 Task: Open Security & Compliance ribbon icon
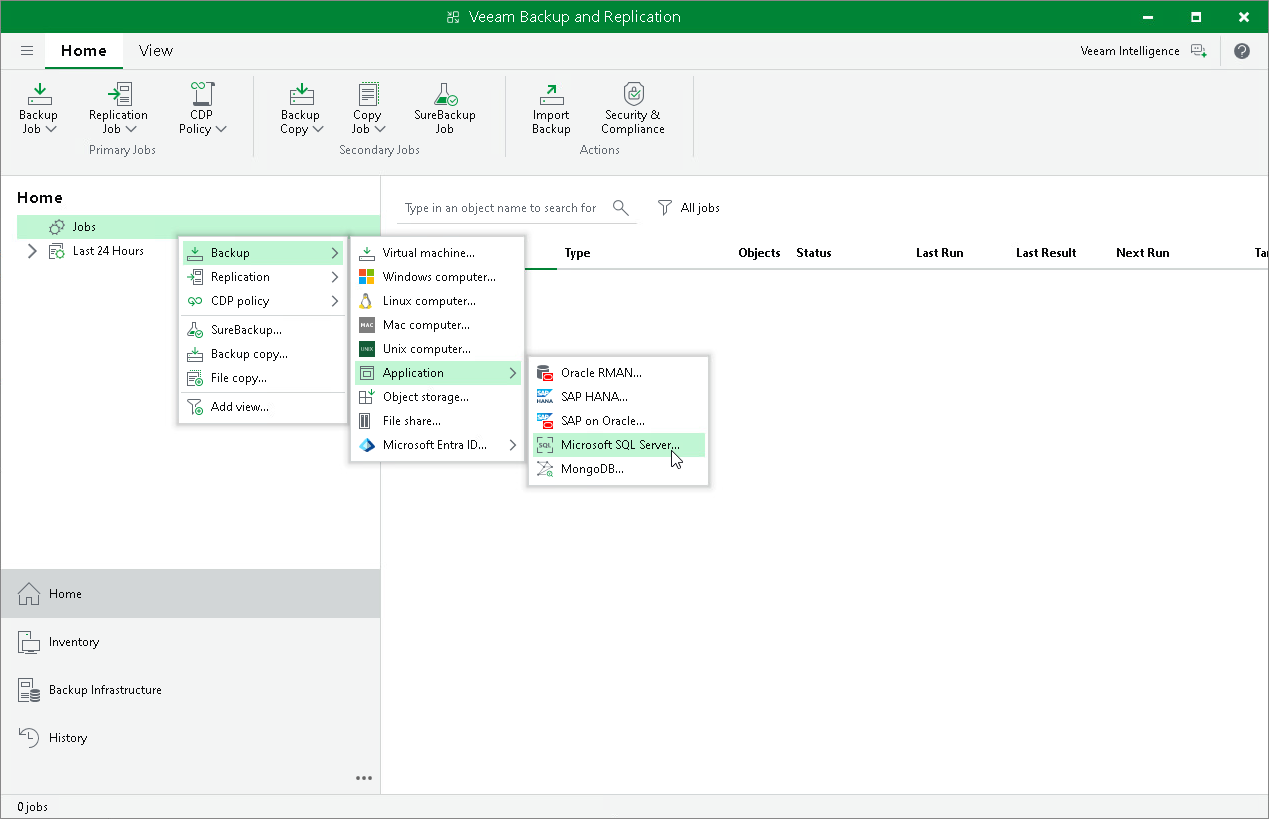633,94
